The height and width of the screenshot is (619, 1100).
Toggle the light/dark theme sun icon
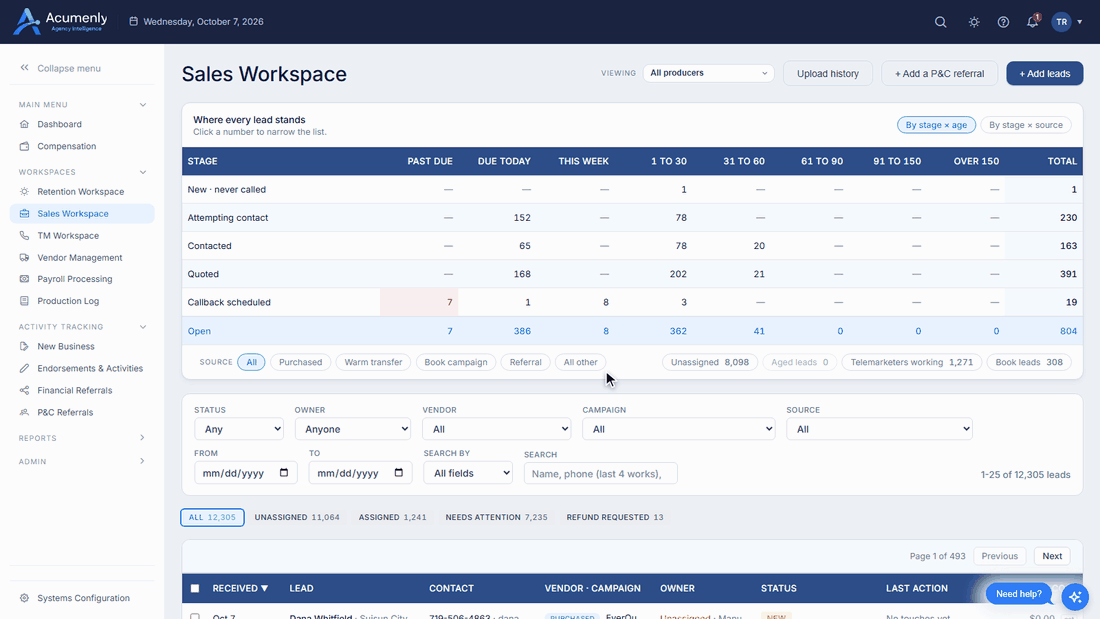[974, 22]
